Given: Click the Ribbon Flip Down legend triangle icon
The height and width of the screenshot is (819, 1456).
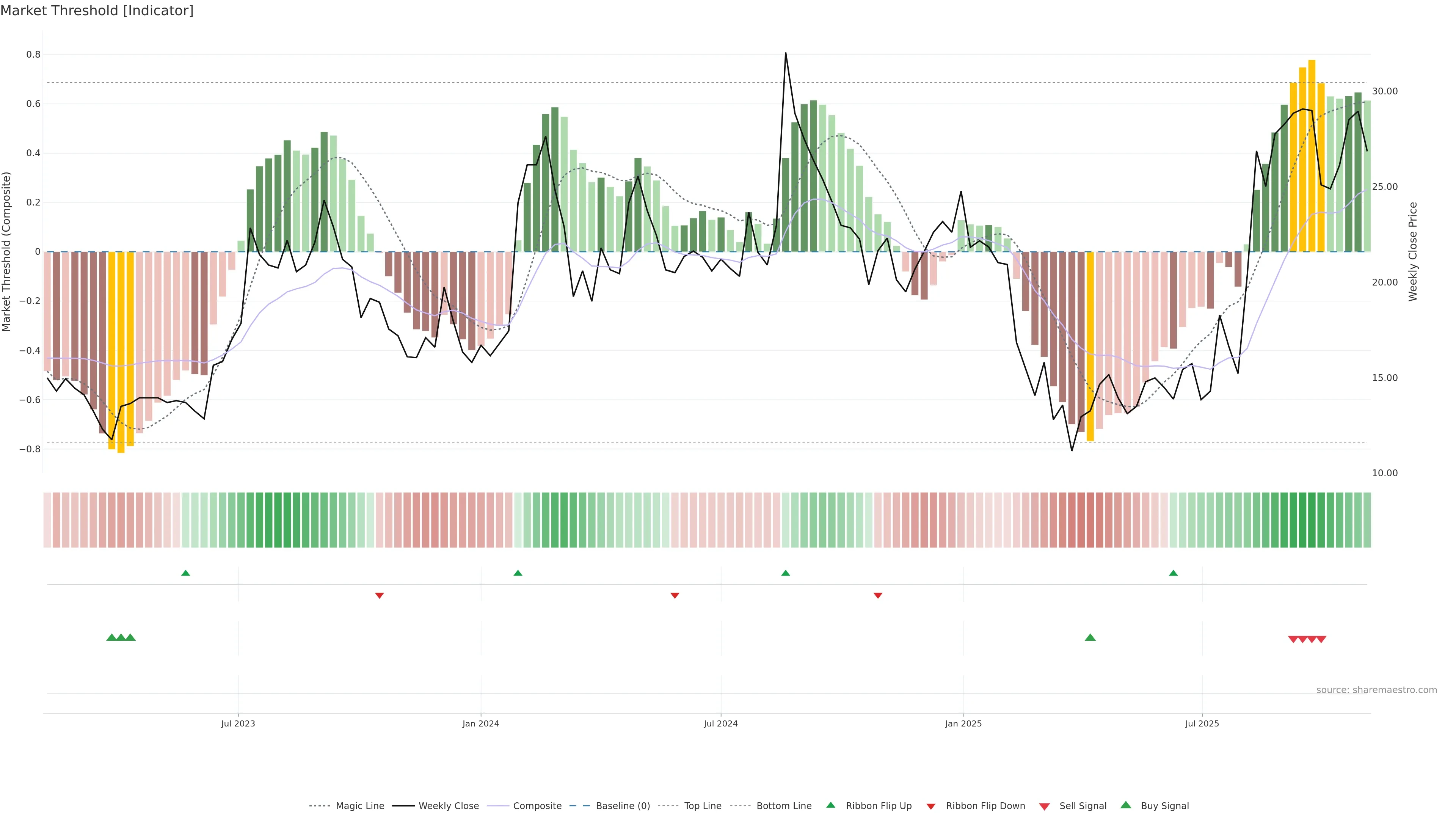Looking at the screenshot, I should [931, 806].
